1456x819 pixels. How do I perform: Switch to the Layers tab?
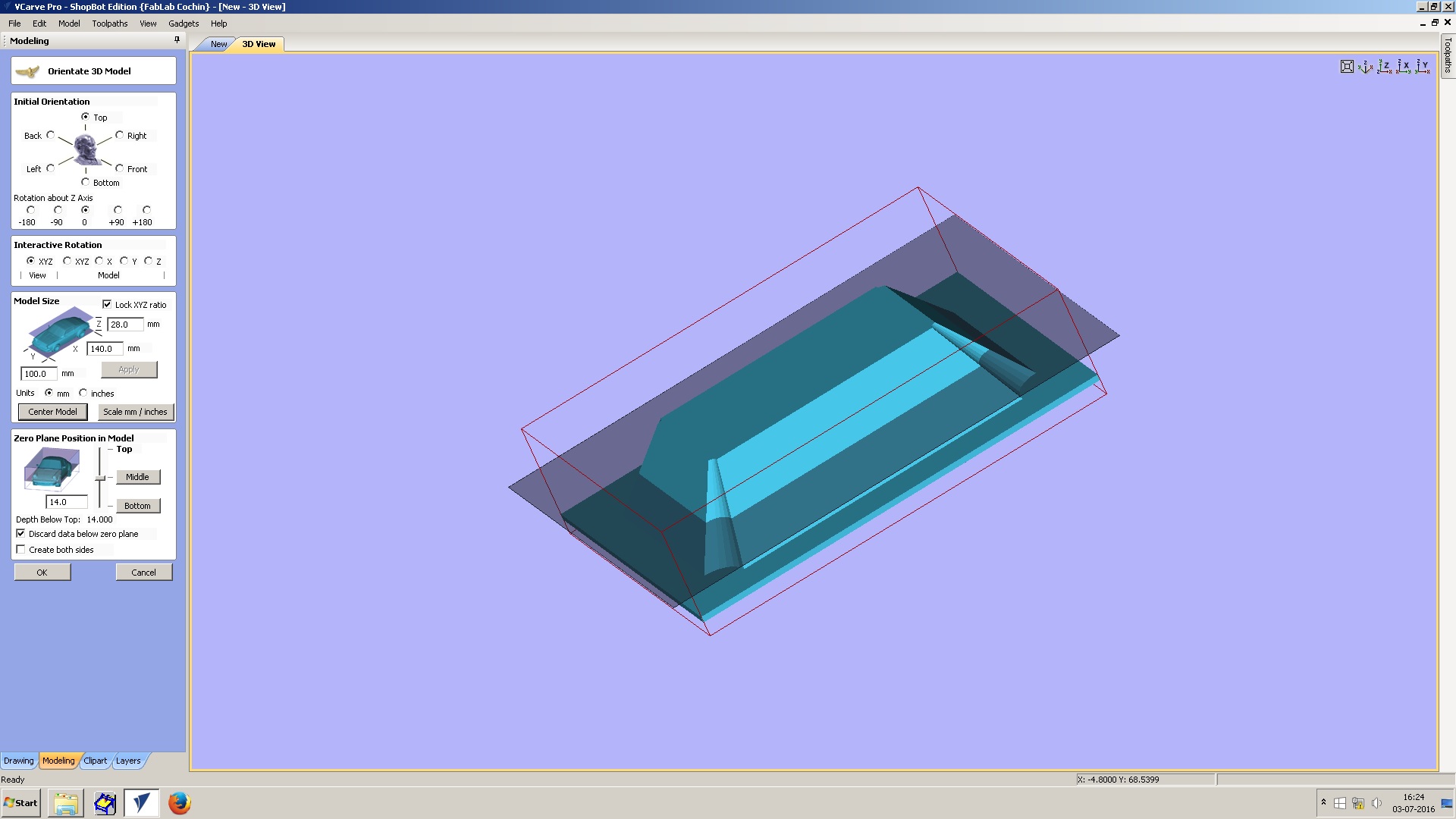pyautogui.click(x=128, y=761)
